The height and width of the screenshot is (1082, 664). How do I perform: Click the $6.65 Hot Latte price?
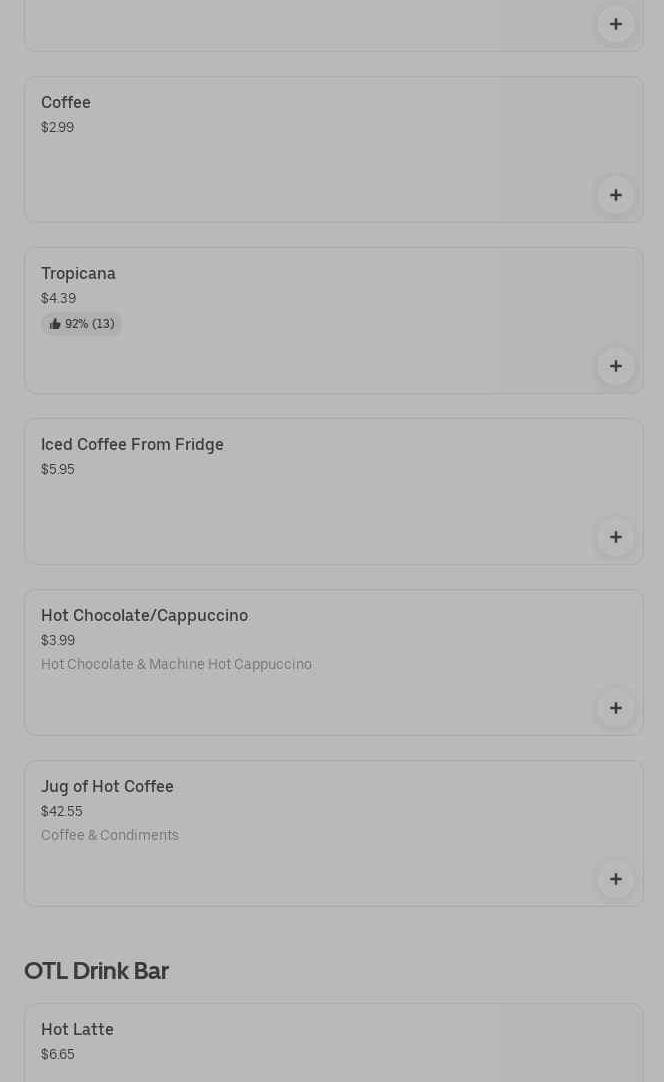(58, 1054)
